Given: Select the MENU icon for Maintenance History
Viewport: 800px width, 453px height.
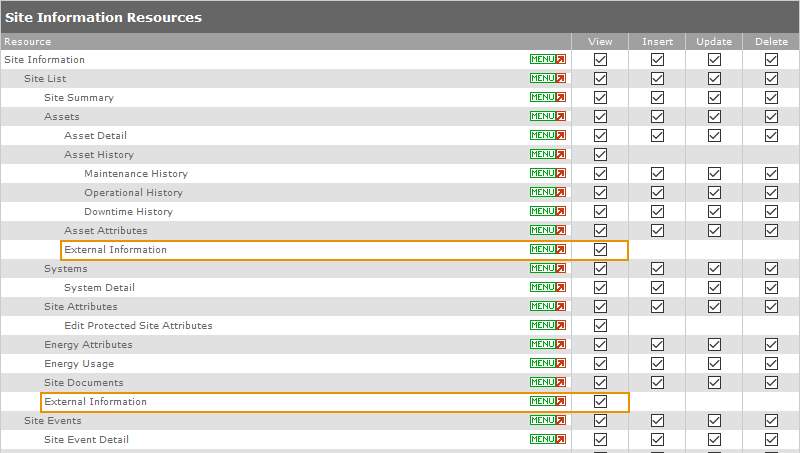Looking at the screenshot, I should 547,174.
